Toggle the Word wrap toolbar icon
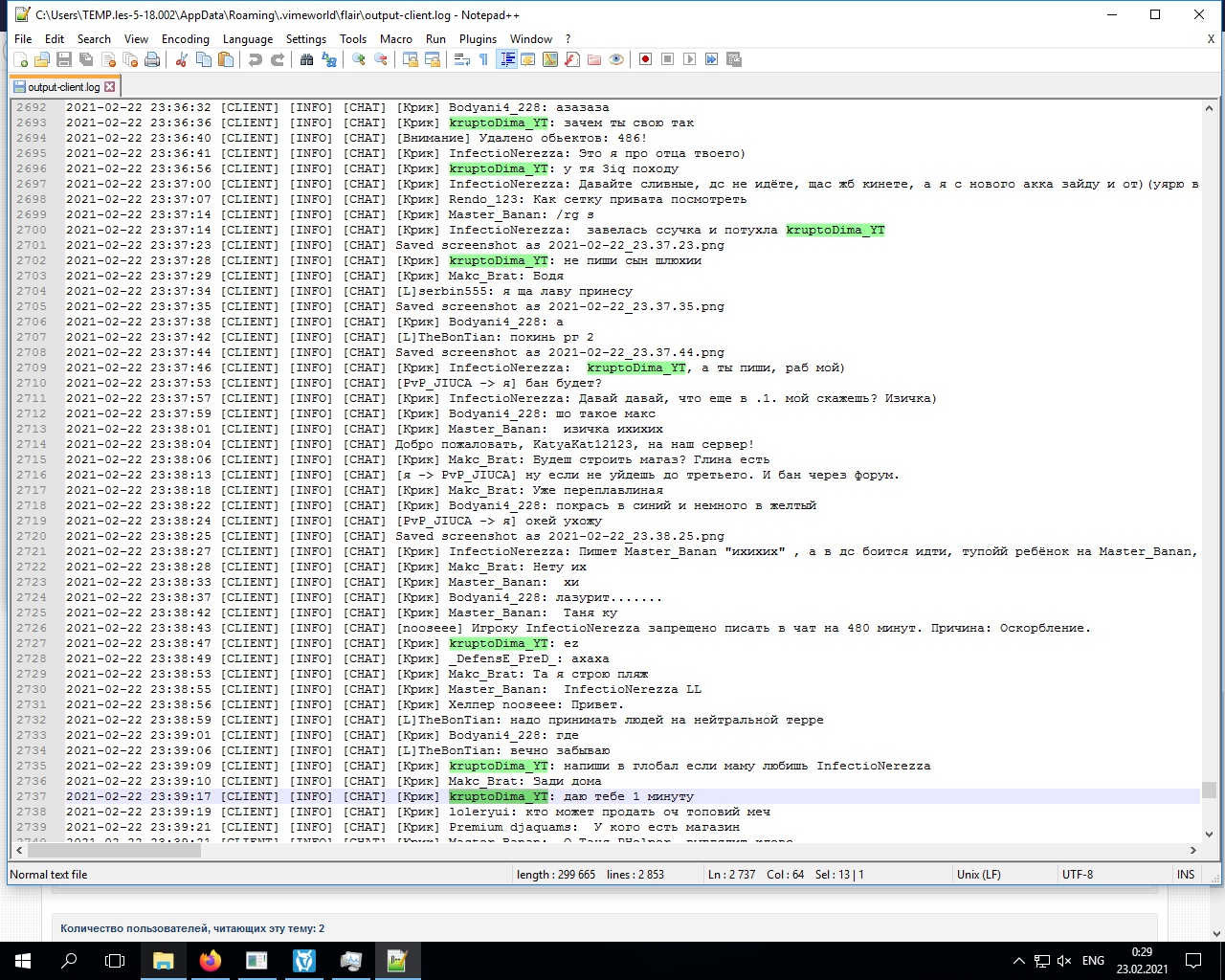The height and width of the screenshot is (980, 1225). point(461,59)
